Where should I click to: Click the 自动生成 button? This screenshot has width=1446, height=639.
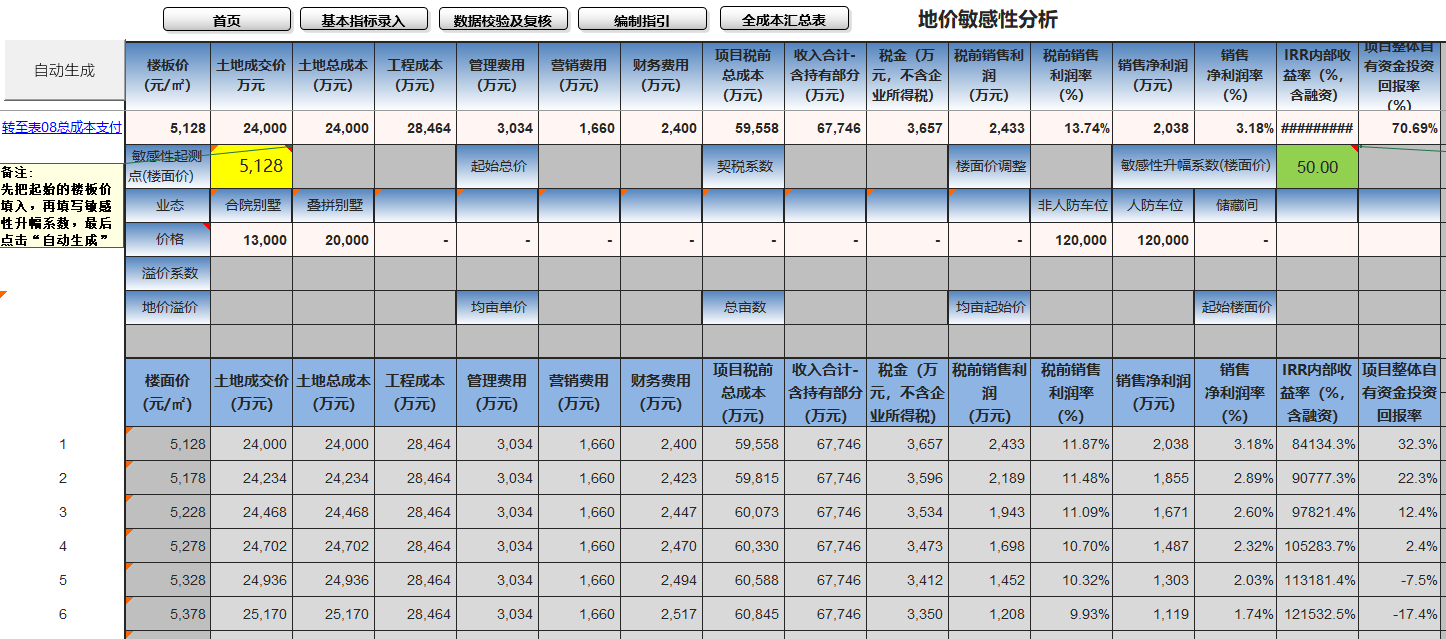coord(64,70)
